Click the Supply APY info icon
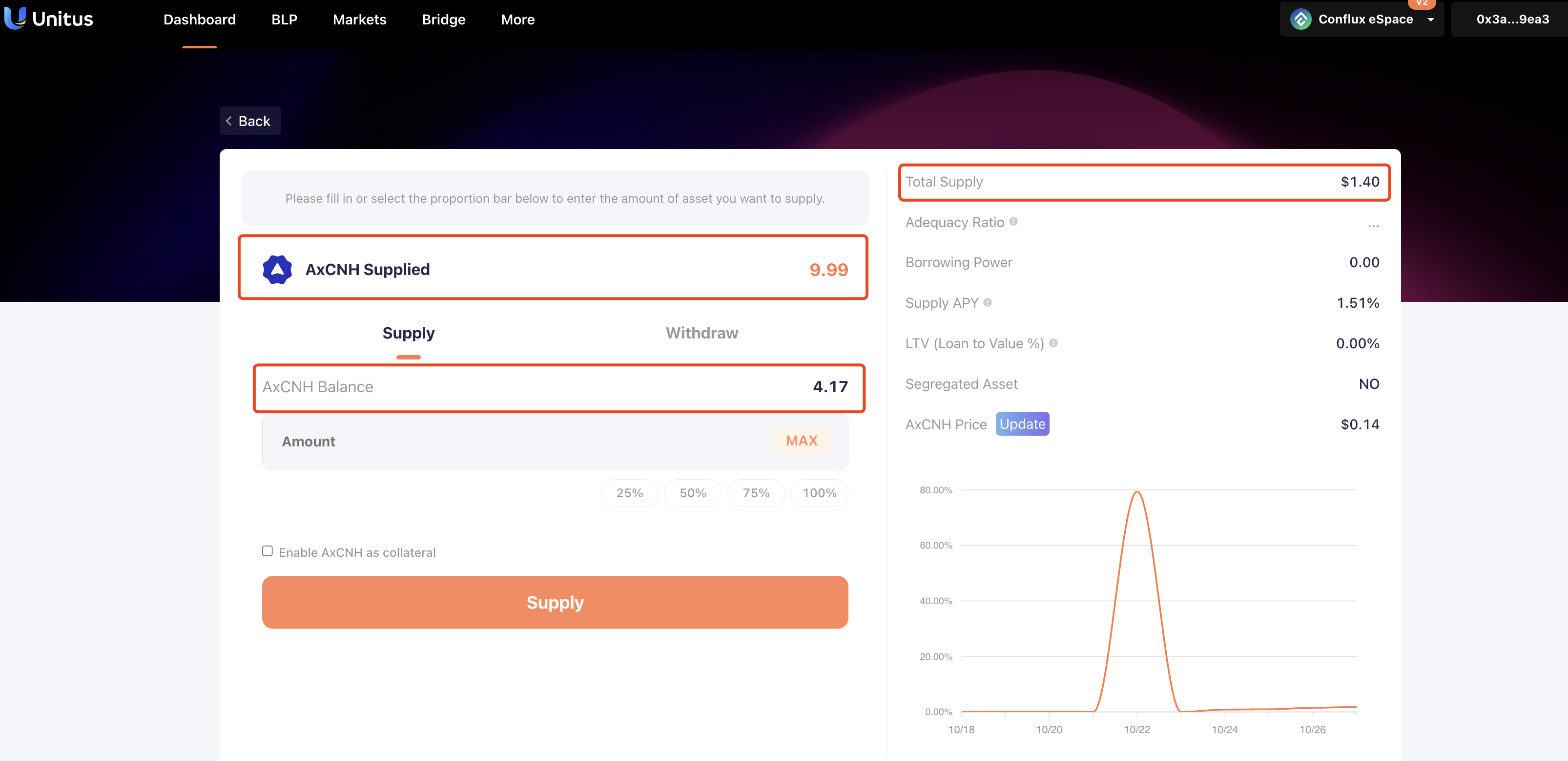This screenshot has width=1568, height=761. (x=987, y=302)
